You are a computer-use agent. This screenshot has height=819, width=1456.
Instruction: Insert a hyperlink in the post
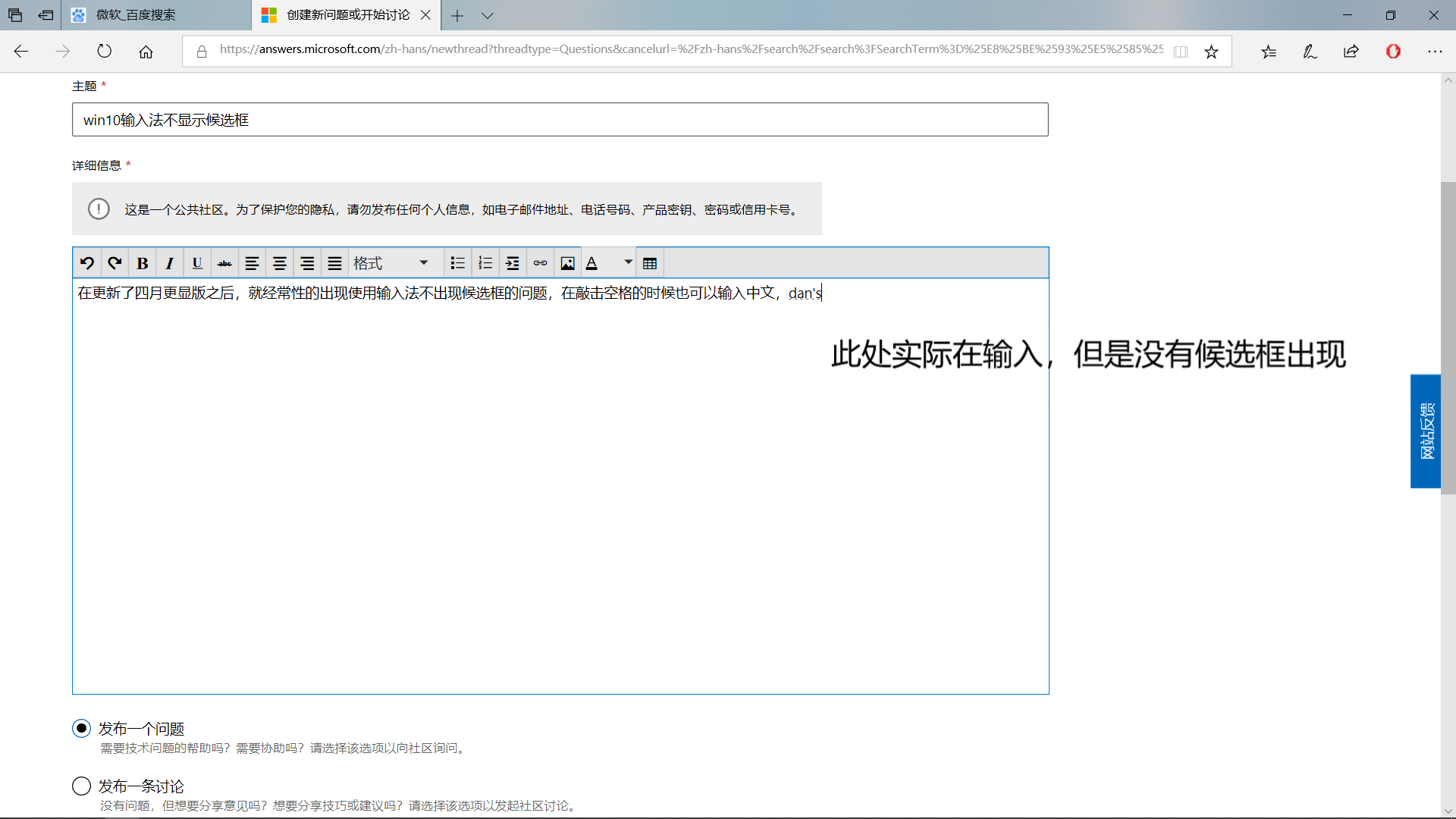[540, 263]
